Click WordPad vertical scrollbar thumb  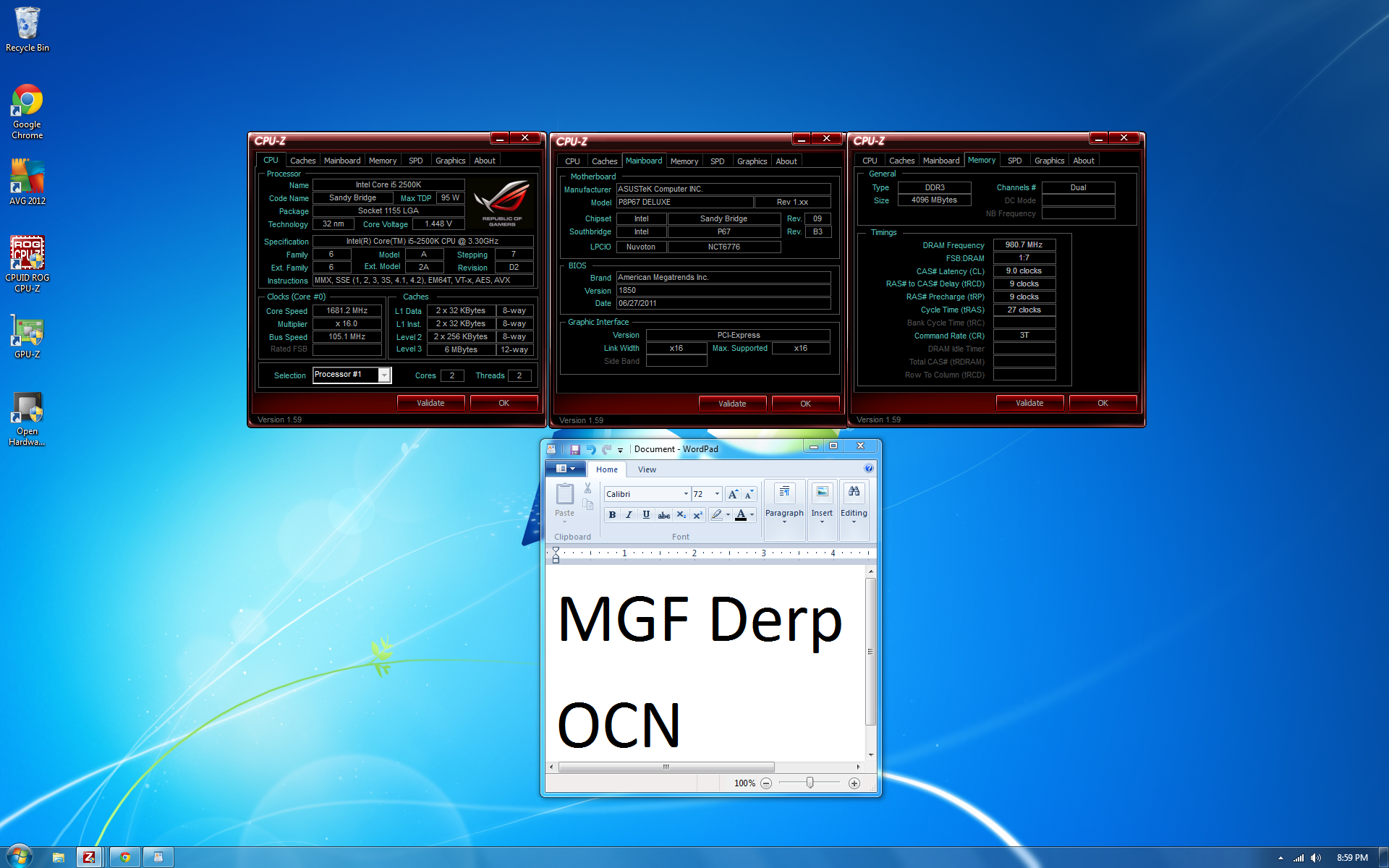[x=871, y=651]
